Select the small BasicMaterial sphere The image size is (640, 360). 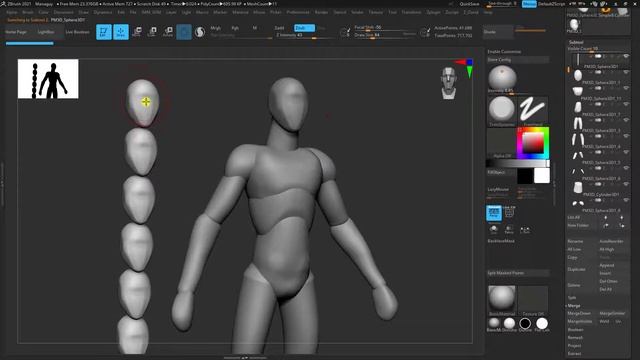[x=494, y=323]
